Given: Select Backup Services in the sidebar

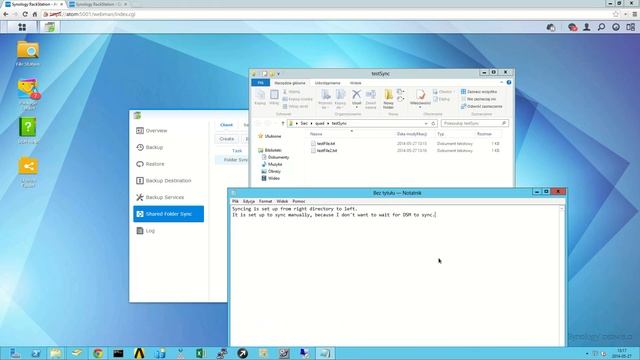Looking at the screenshot, I should click(168, 197).
